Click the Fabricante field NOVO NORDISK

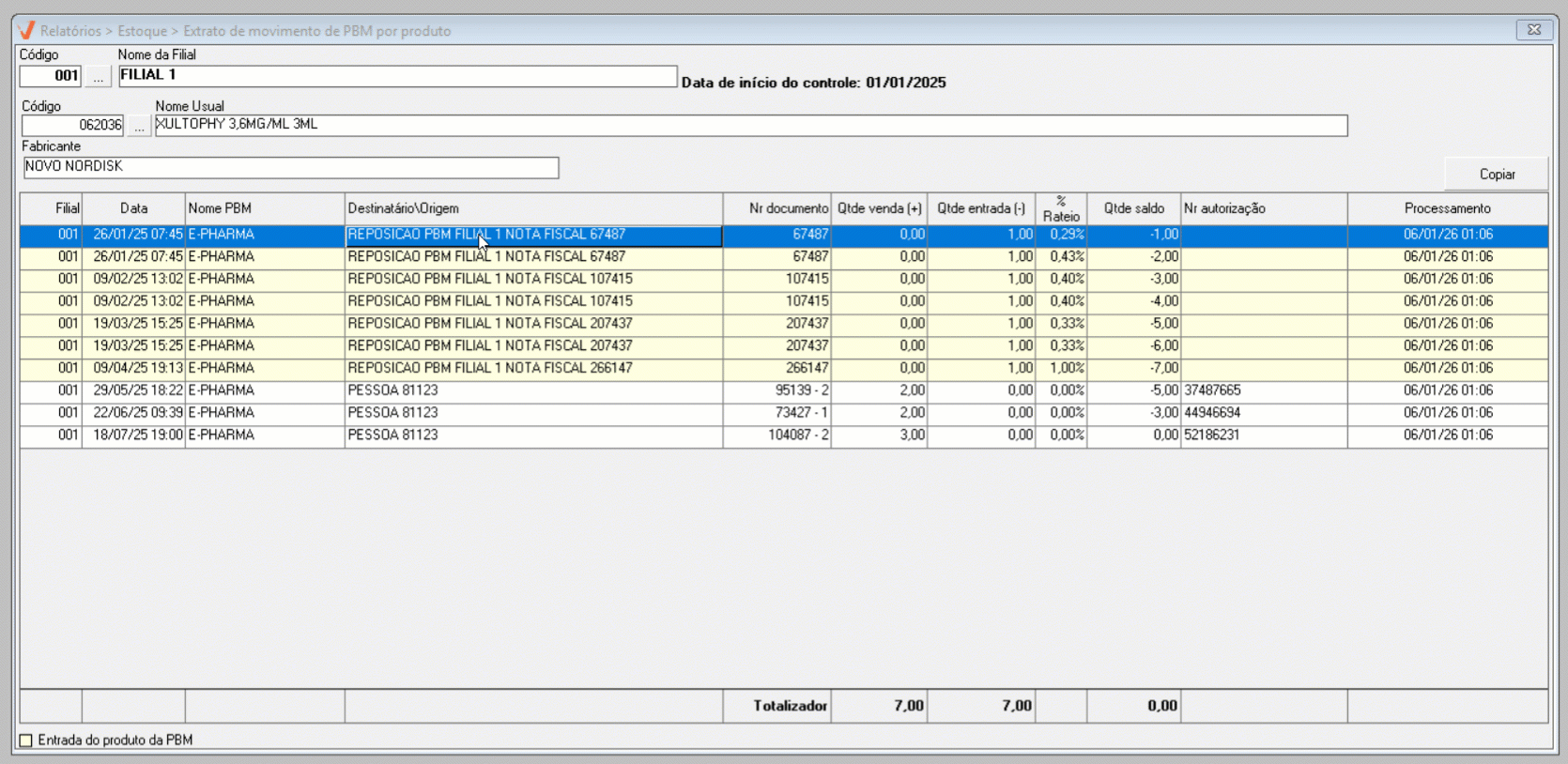(x=290, y=167)
